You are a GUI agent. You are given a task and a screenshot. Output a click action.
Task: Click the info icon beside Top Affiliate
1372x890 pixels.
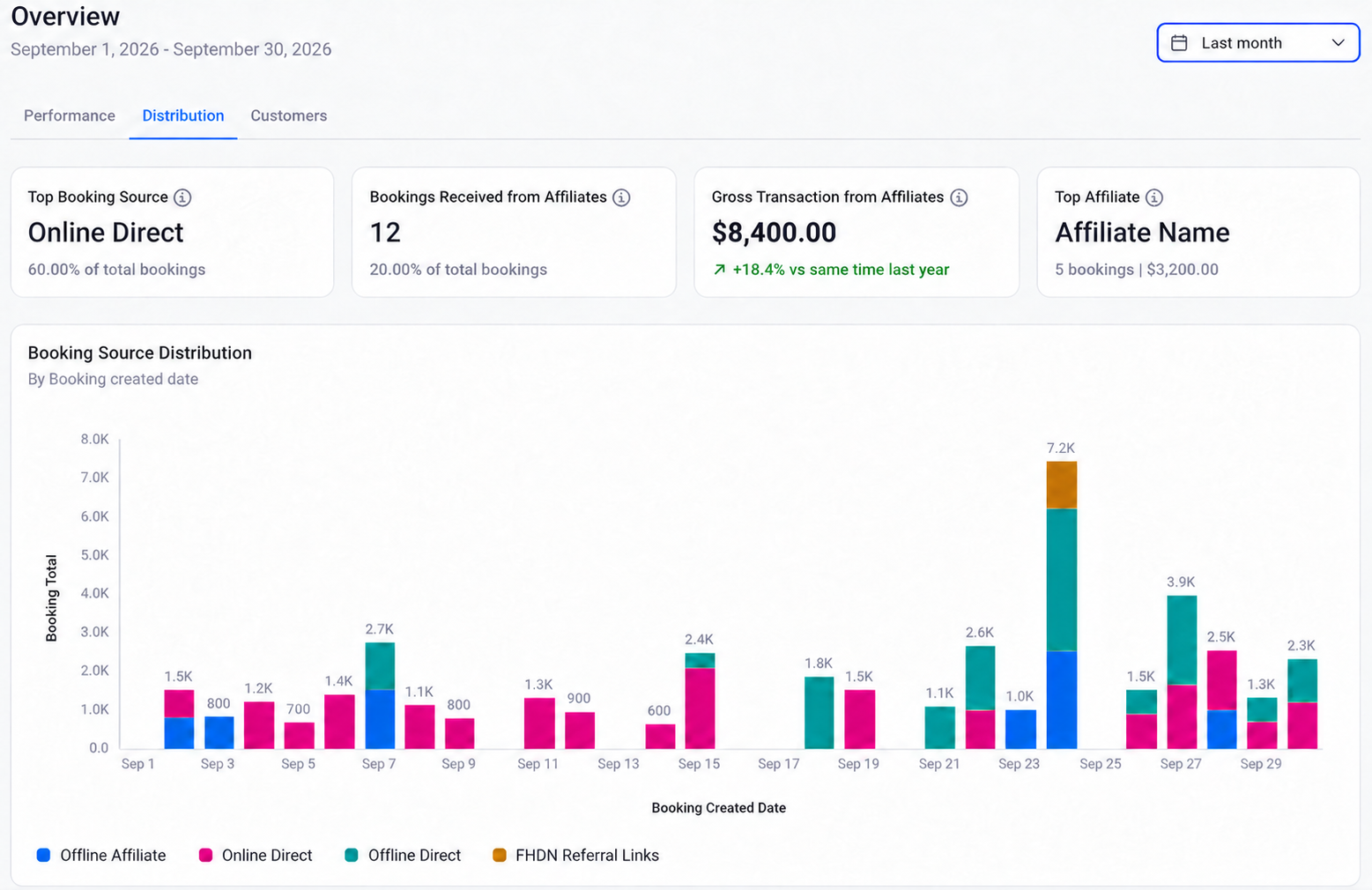point(1153,197)
